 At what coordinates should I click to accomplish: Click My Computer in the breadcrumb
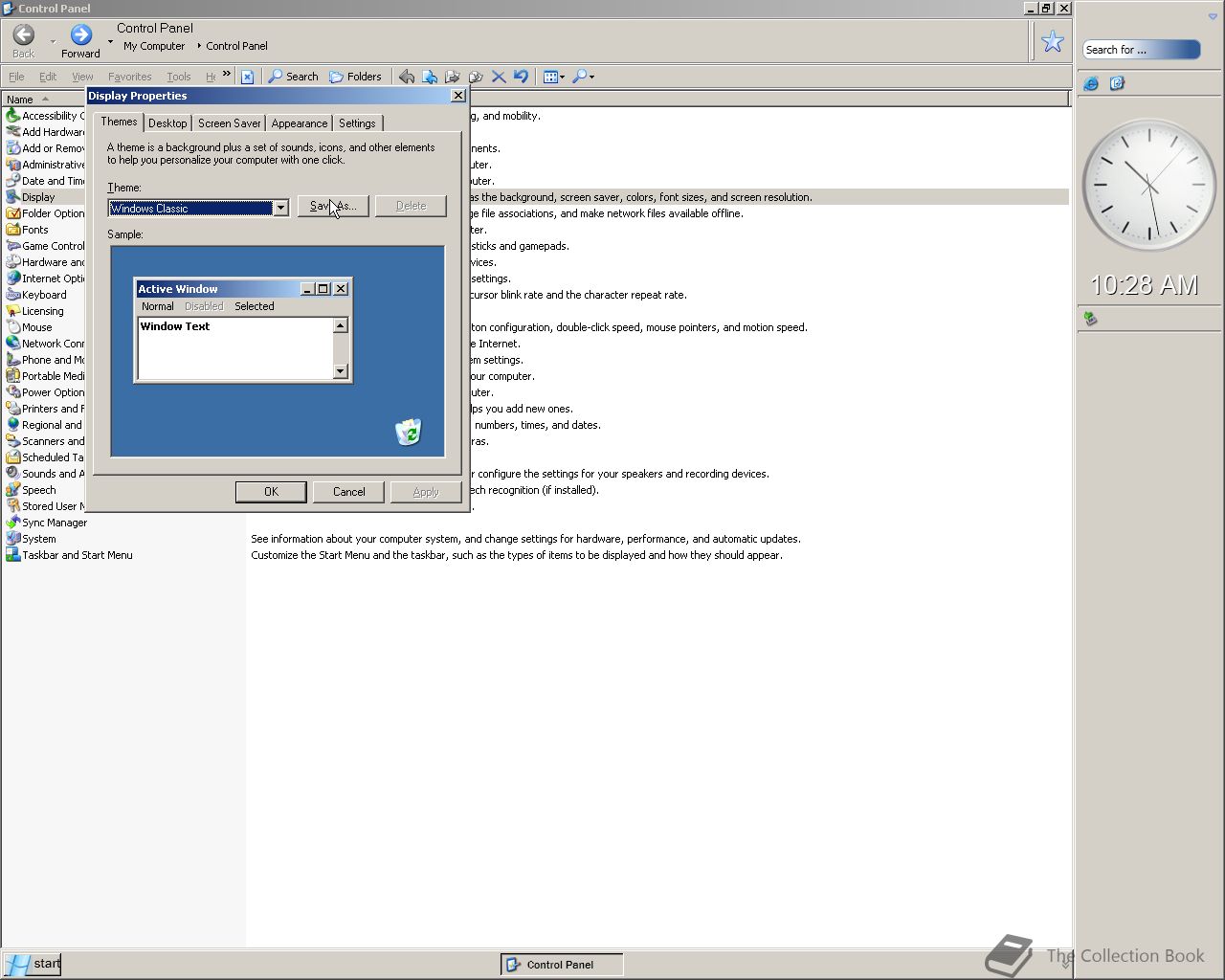pos(154,46)
